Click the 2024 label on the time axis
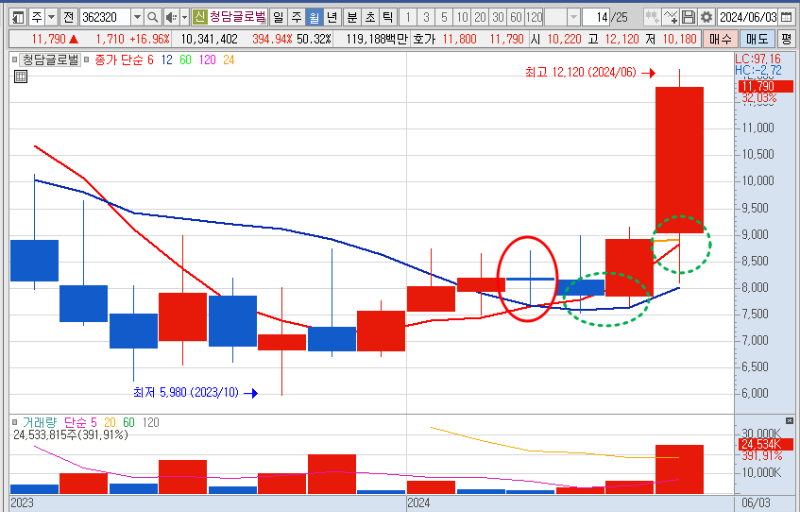This screenshot has height=512, width=800. [419, 503]
